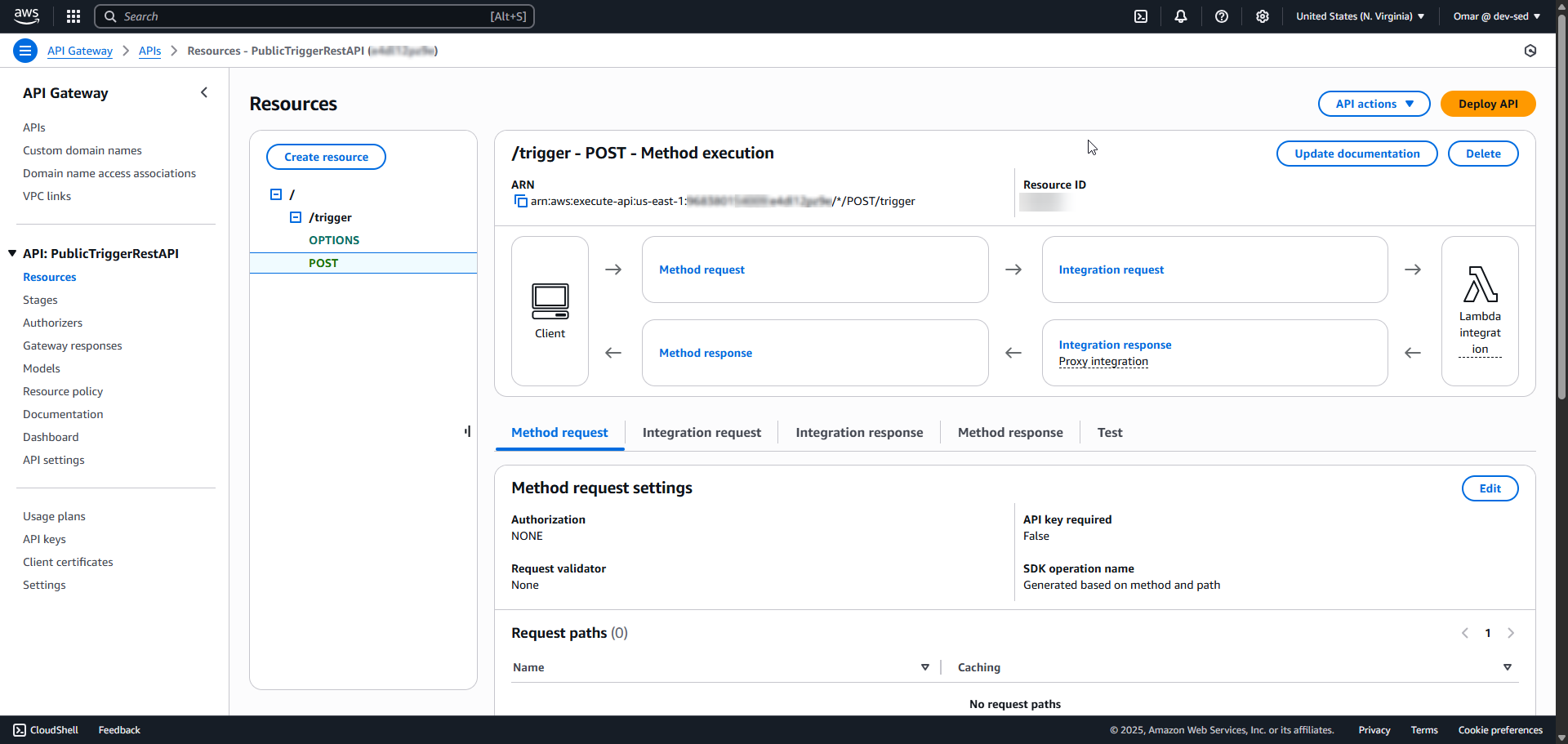Click the CloudShell footer icon
This screenshot has width=1568, height=744.
(x=20, y=730)
